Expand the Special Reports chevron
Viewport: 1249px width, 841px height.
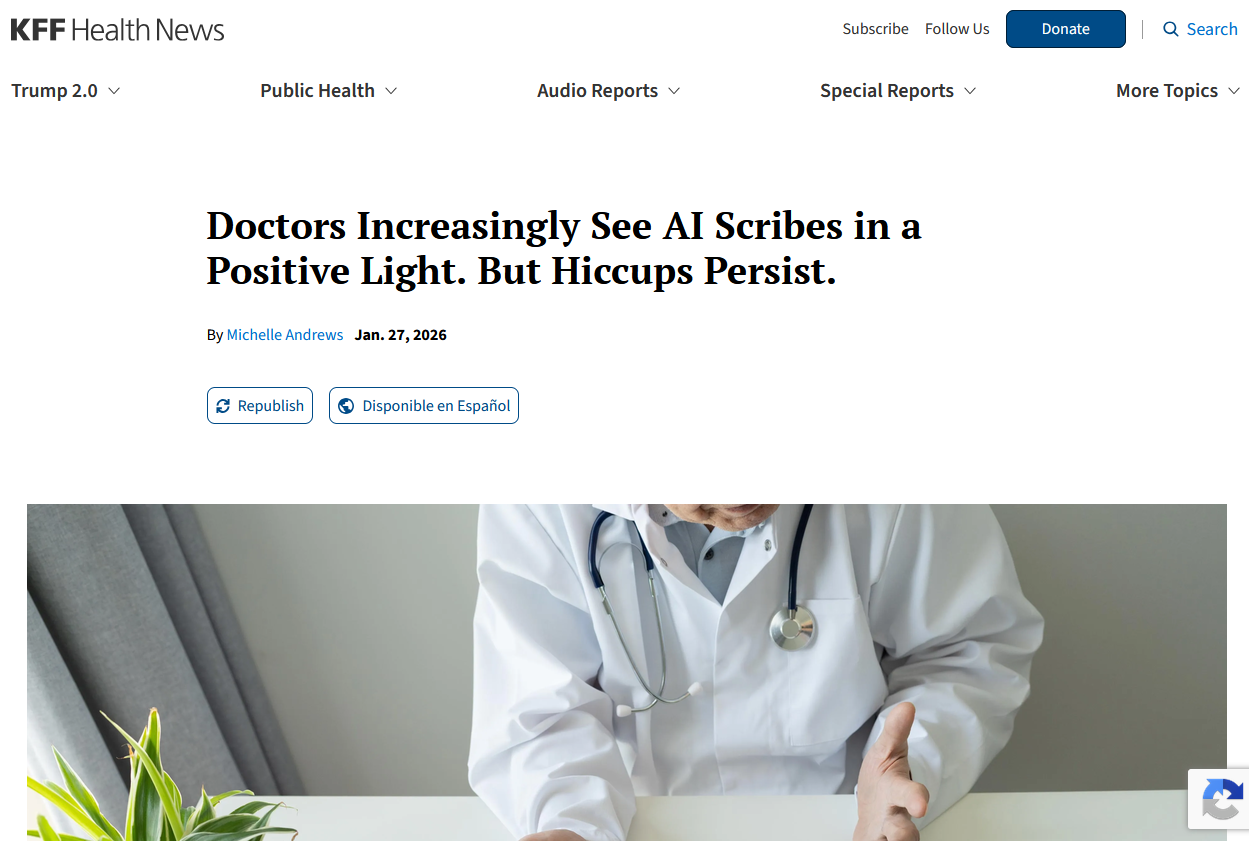click(x=970, y=91)
